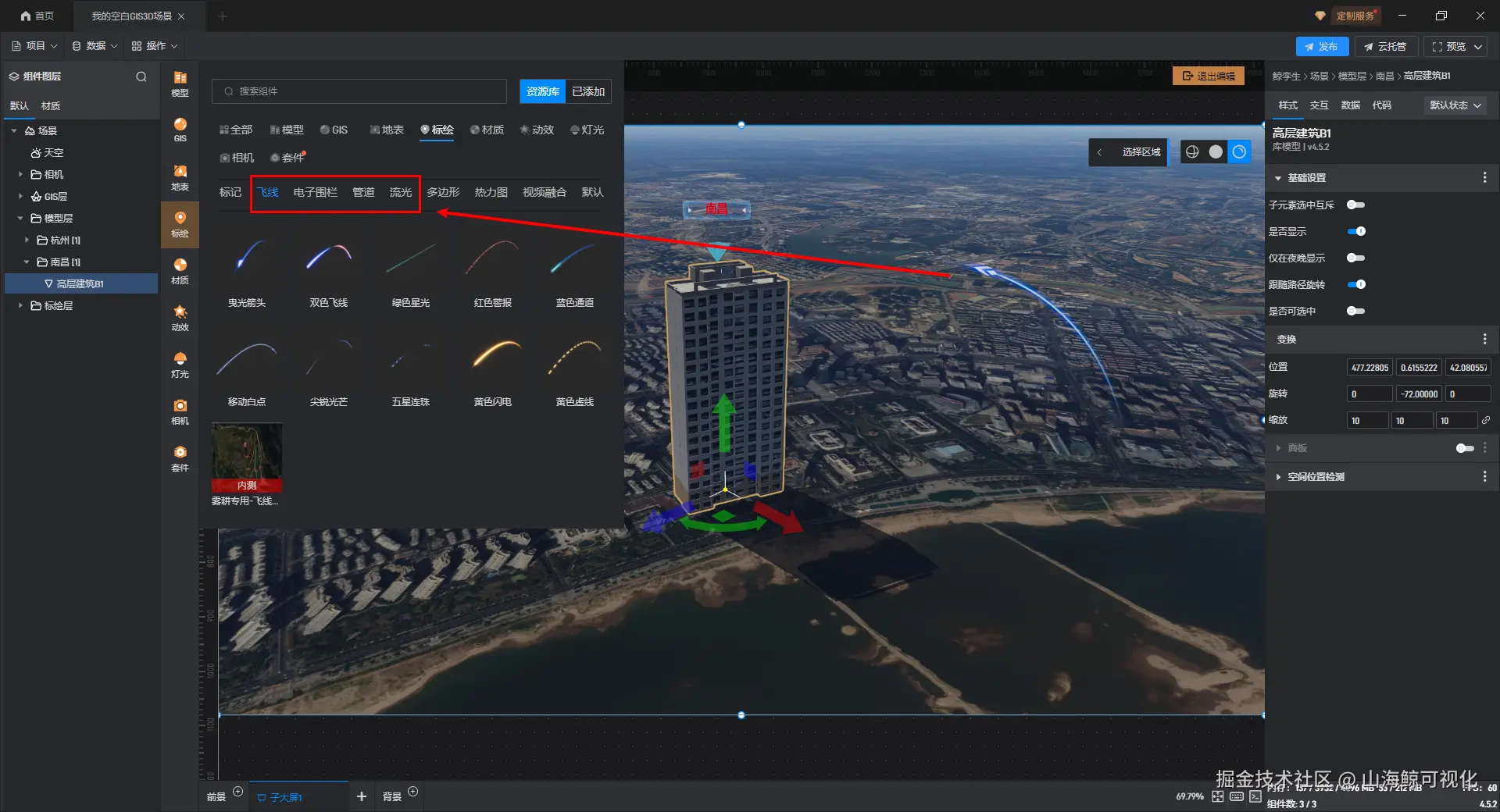Viewport: 1500px width, 812px height.
Task: Add a new sub-screen with plus icon
Action: click(x=361, y=796)
